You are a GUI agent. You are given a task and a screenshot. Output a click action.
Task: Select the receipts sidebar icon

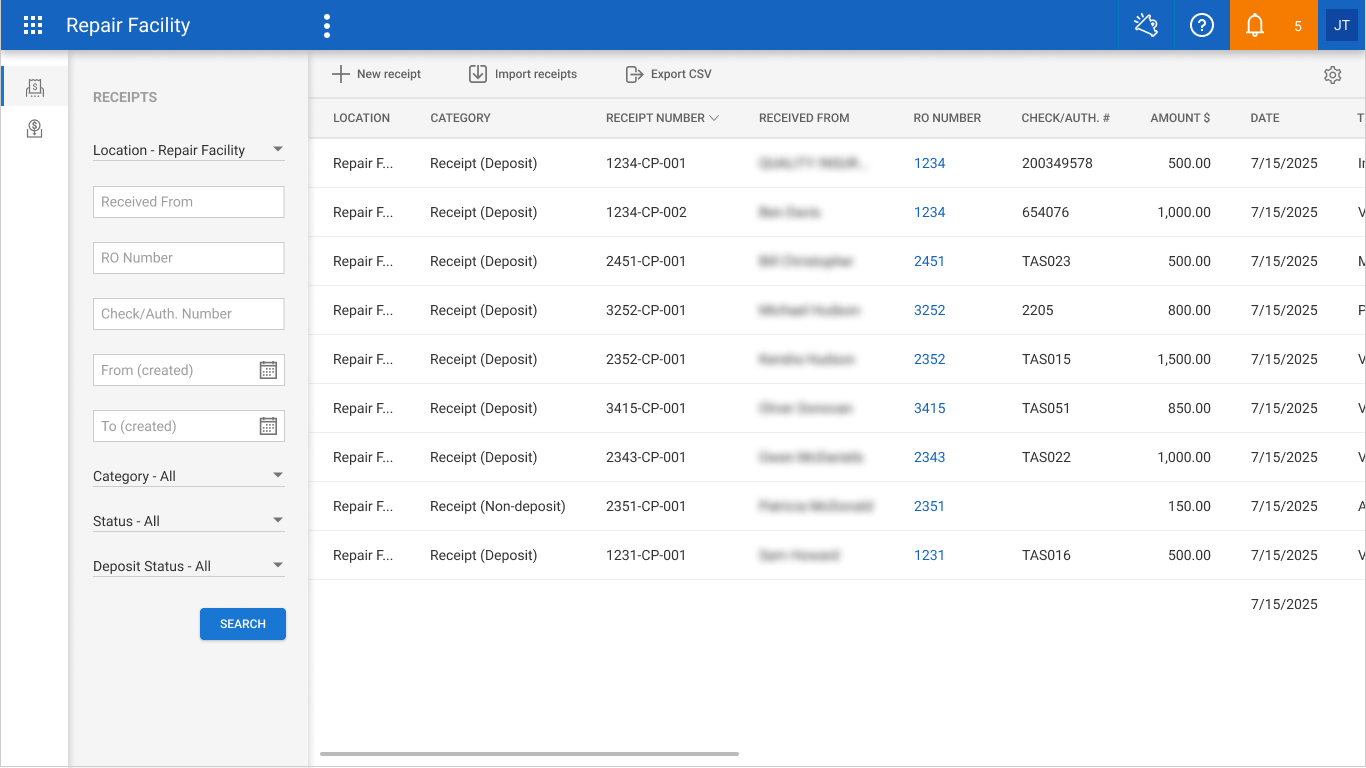click(x=35, y=87)
